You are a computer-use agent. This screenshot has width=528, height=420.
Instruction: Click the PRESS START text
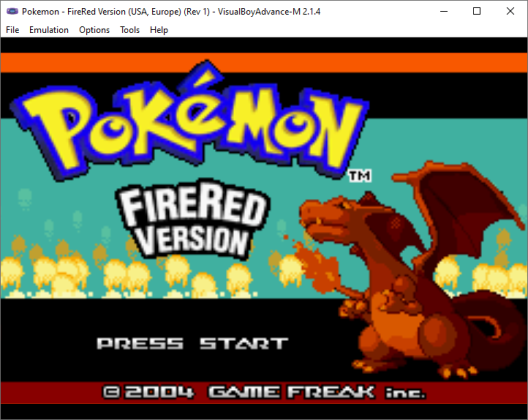click(192, 344)
